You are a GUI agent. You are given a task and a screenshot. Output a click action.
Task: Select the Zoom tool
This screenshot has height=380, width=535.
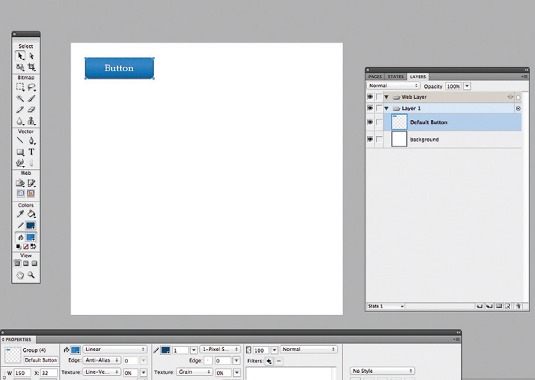(31, 275)
